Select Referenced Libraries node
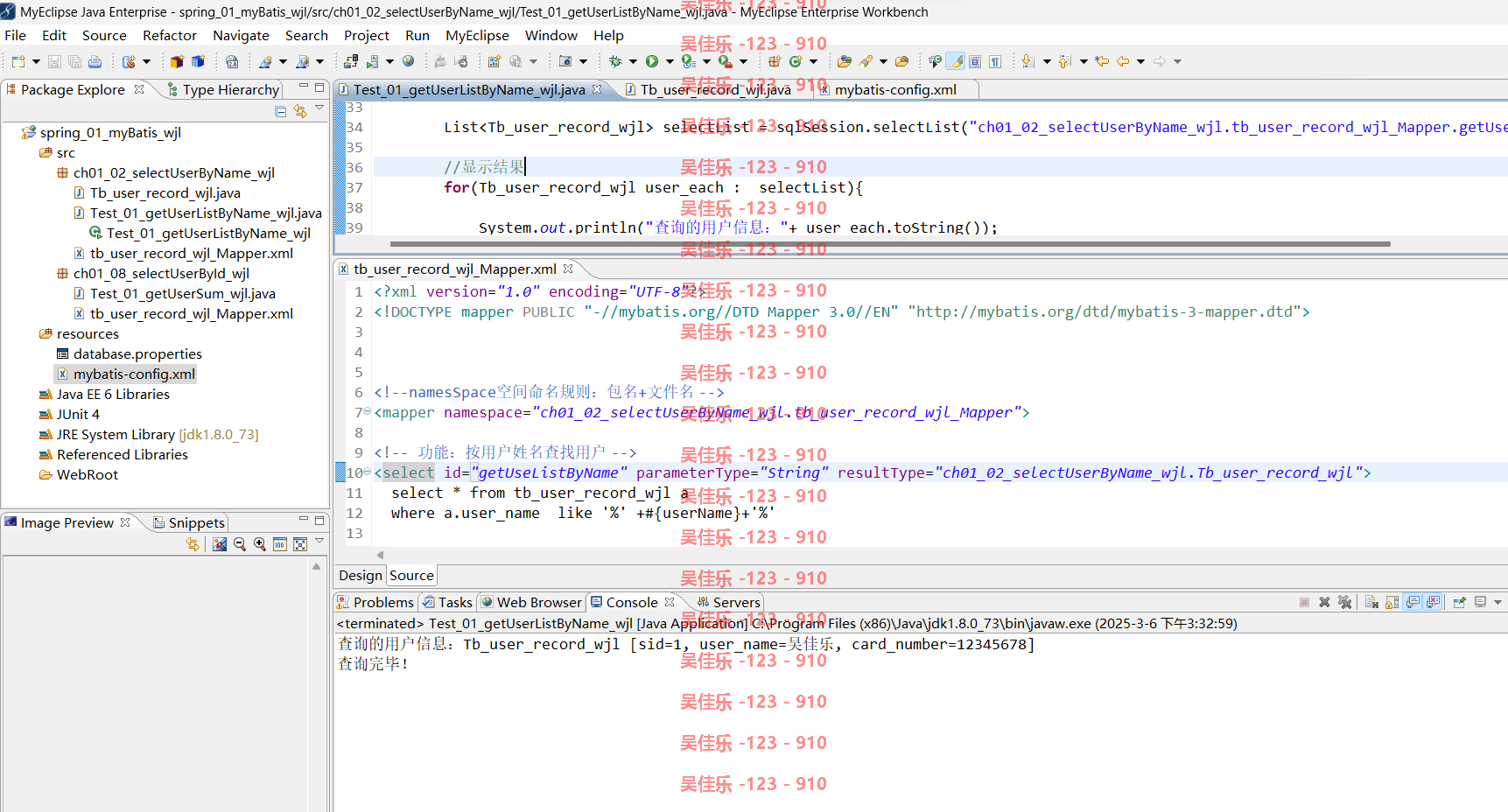 pyautogui.click(x=114, y=454)
